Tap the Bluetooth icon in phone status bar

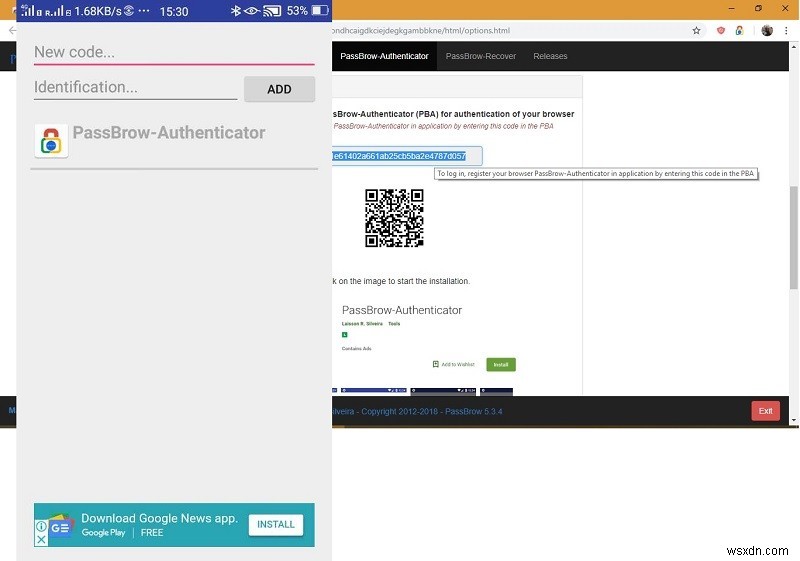pyautogui.click(x=235, y=11)
